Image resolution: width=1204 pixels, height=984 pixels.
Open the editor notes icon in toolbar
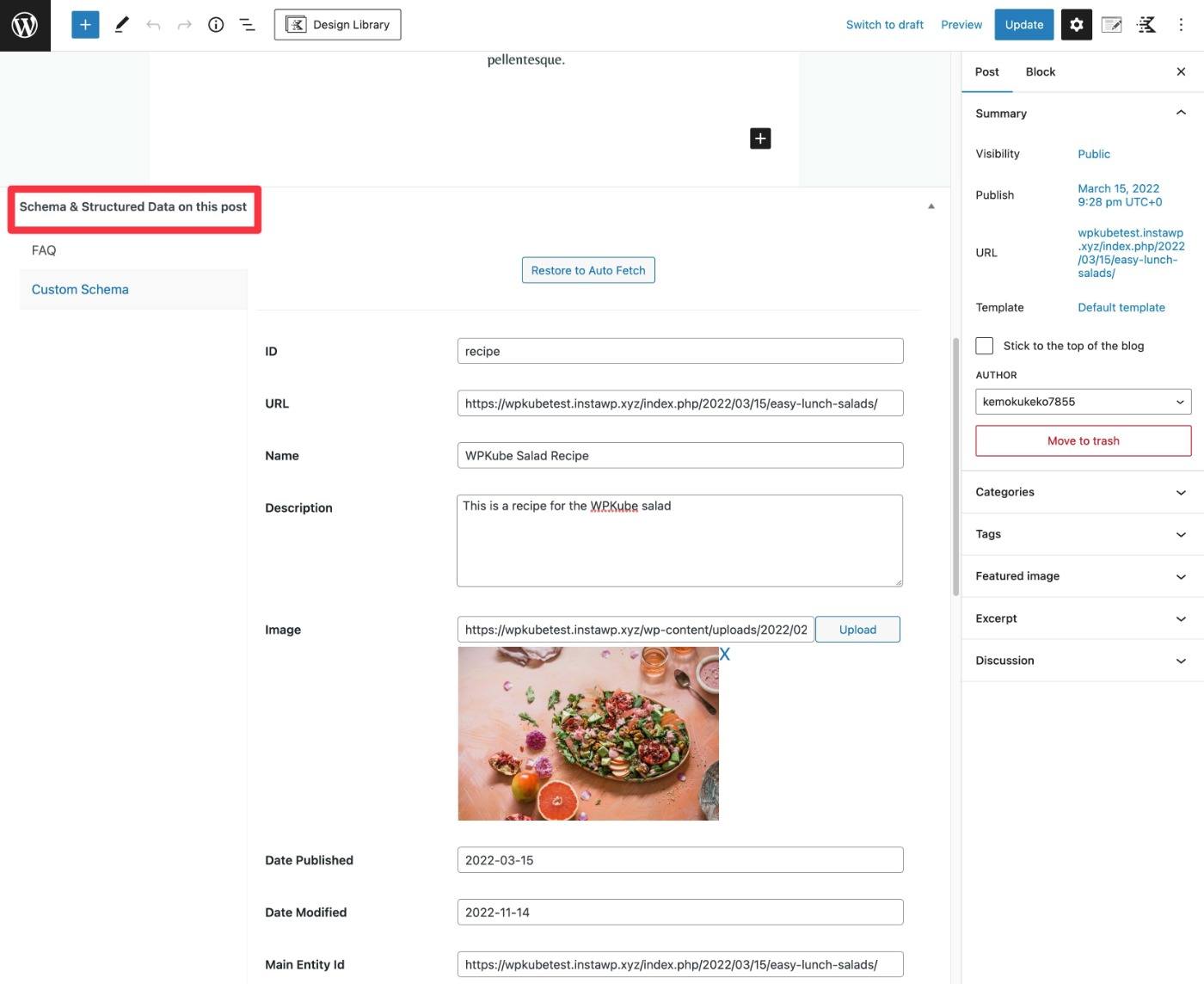(x=1112, y=25)
